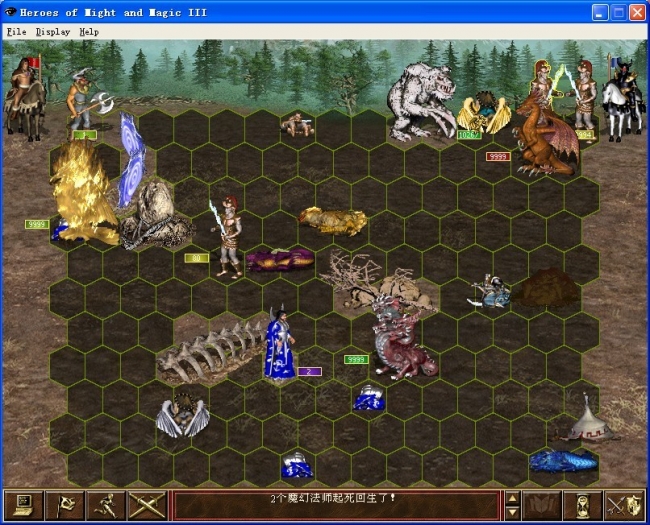Image resolution: width=650 pixels, height=525 pixels.
Task: Attack the orange rust dragon
Action: pos(546,137)
